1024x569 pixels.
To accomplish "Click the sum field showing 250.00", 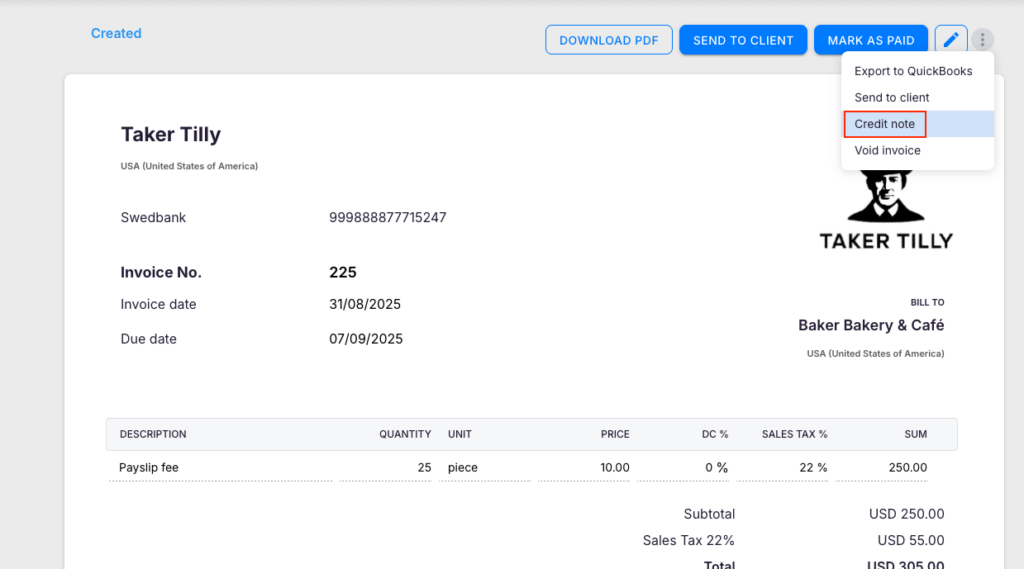I will pyautogui.click(x=890, y=467).
